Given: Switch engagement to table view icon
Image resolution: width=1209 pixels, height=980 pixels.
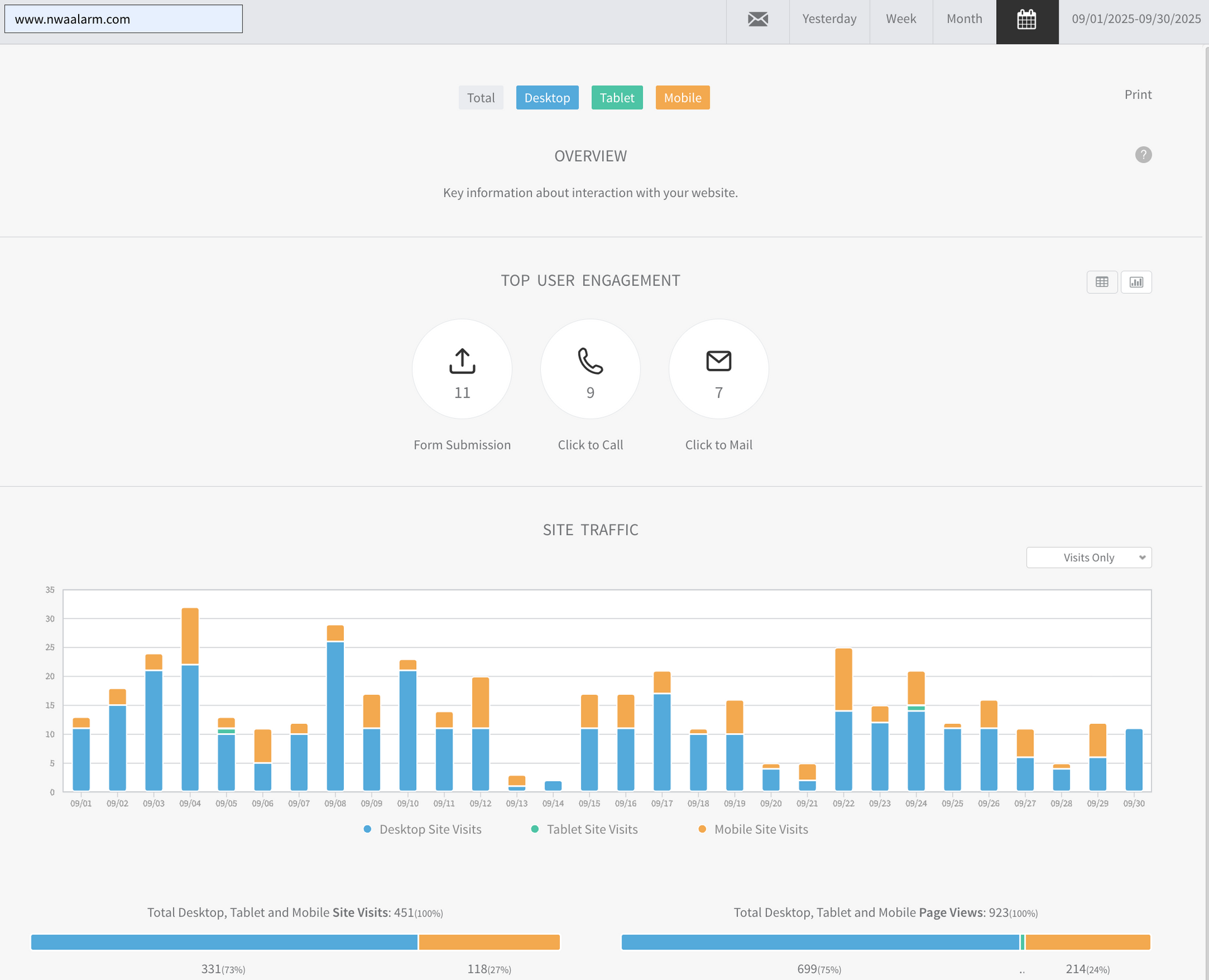Looking at the screenshot, I should [x=1101, y=282].
